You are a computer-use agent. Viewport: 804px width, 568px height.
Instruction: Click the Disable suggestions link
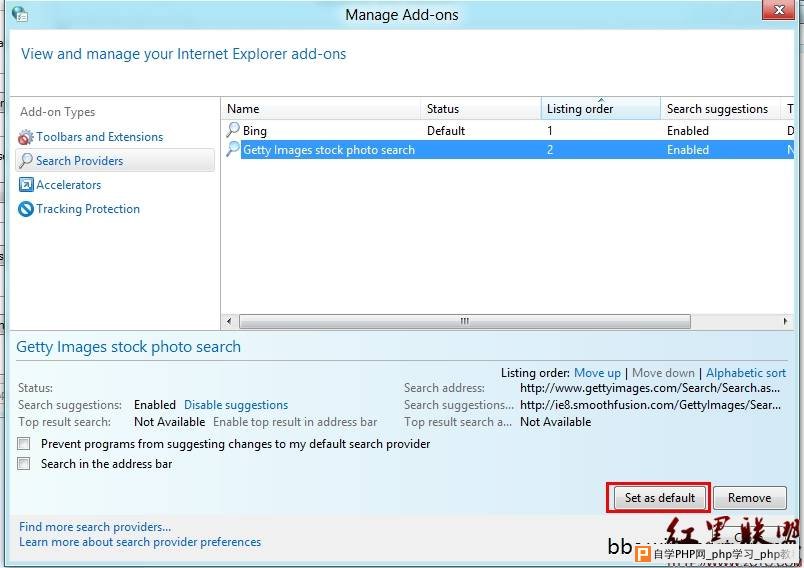236,405
